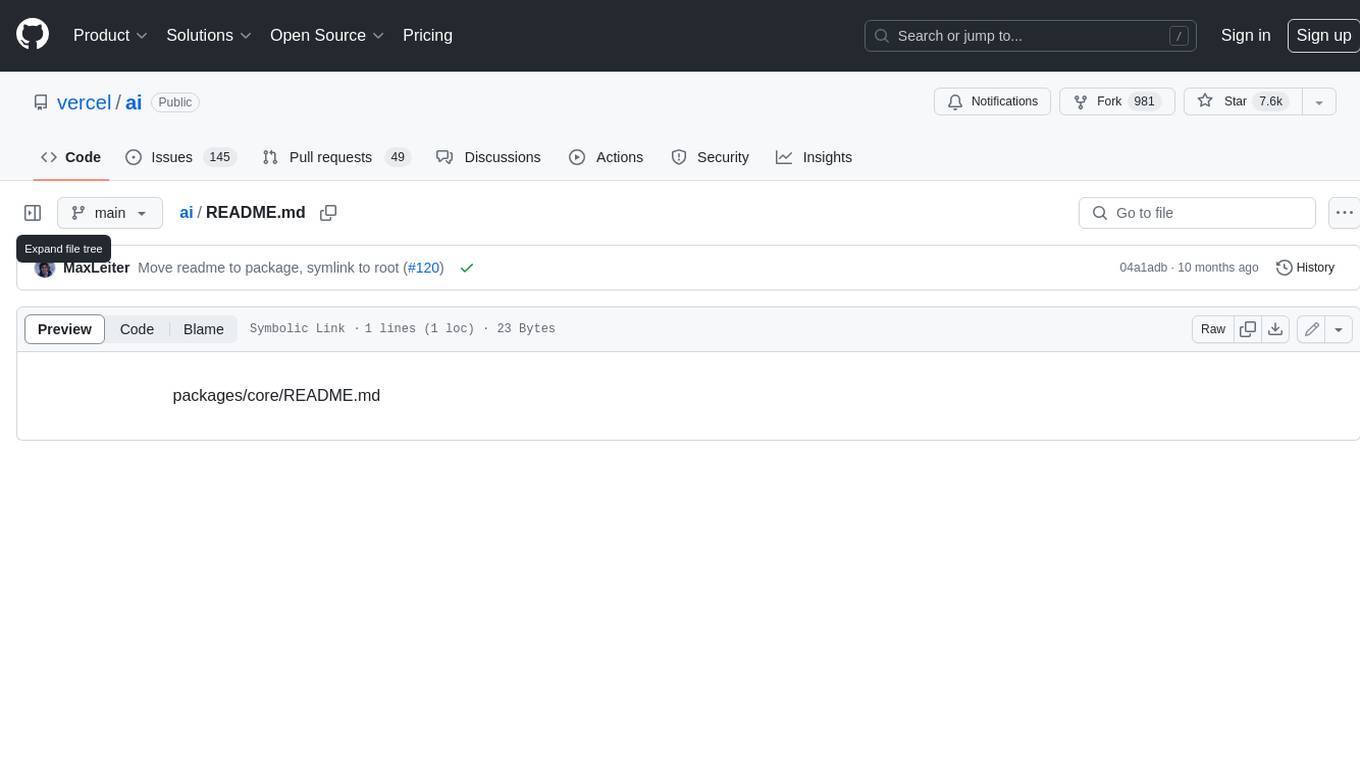The width and height of the screenshot is (1360, 764).
Task: Focus the Go to file search box
Action: pos(1197,213)
